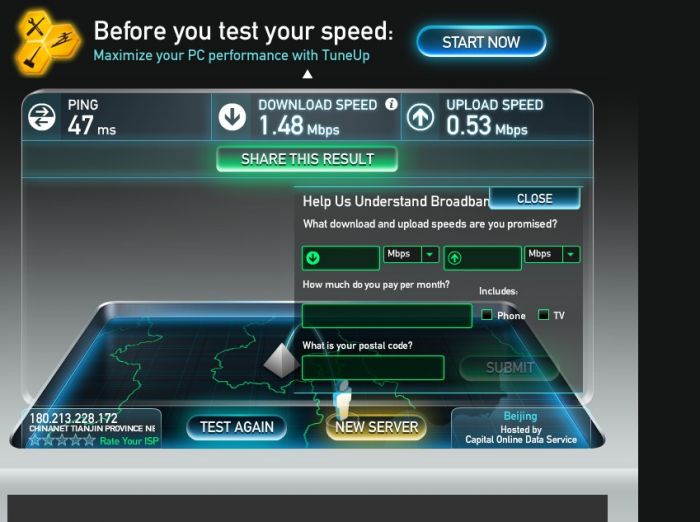Screen dimensions: 700x522
Task: Click the TuneUp honeycomb logo
Action: 47,42
